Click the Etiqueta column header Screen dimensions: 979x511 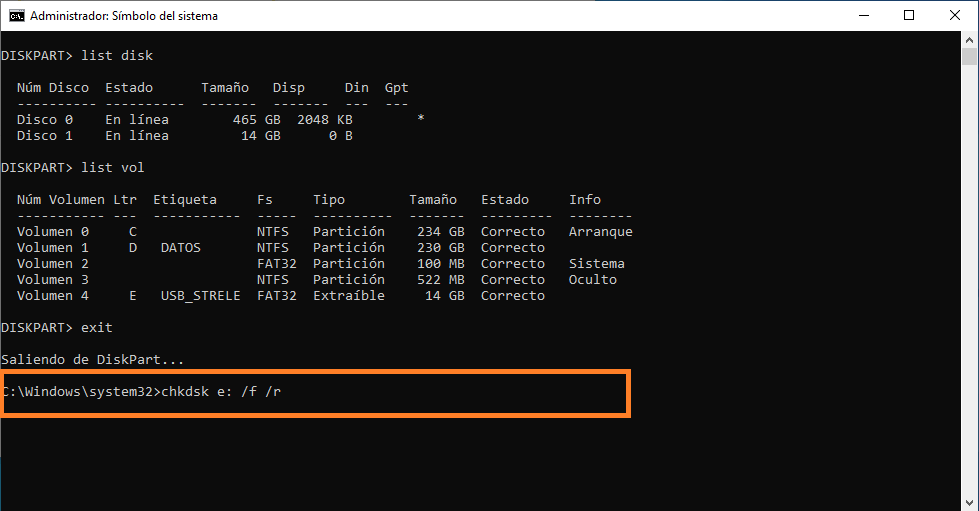[x=185, y=200]
